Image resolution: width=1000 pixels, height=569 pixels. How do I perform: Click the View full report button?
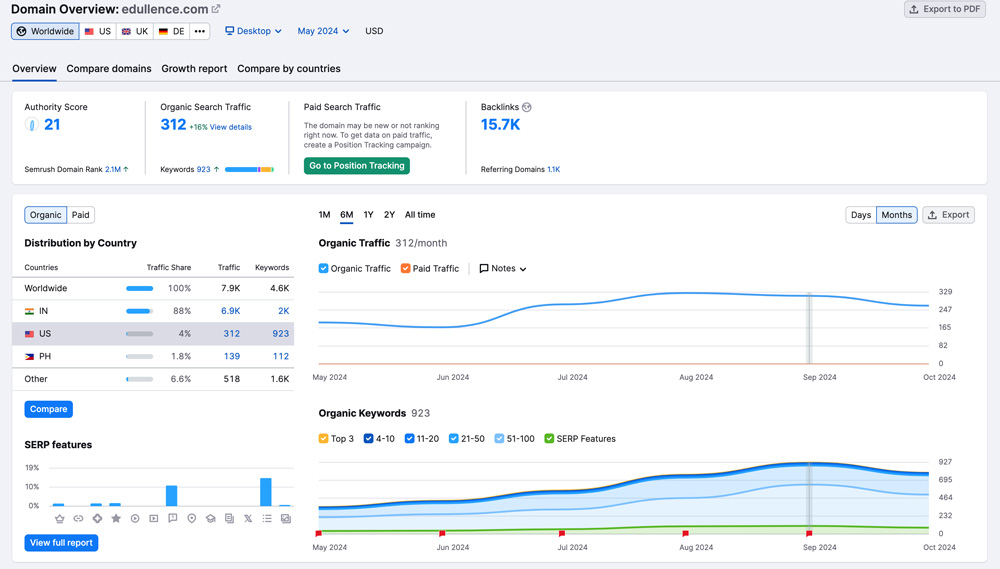coord(61,543)
